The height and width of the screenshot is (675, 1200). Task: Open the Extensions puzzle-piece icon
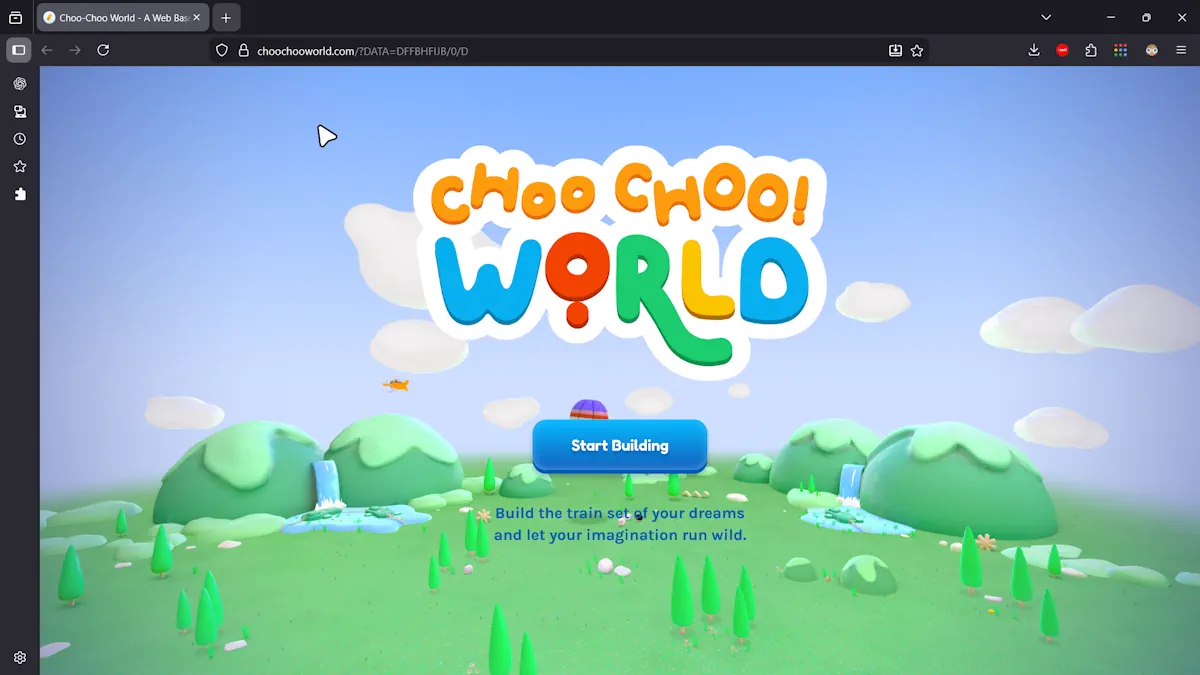point(1090,50)
